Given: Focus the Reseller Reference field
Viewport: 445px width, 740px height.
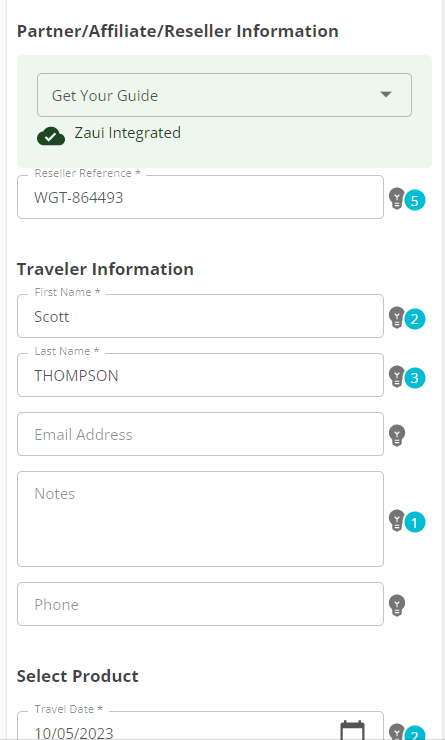Looking at the screenshot, I should 200,197.
